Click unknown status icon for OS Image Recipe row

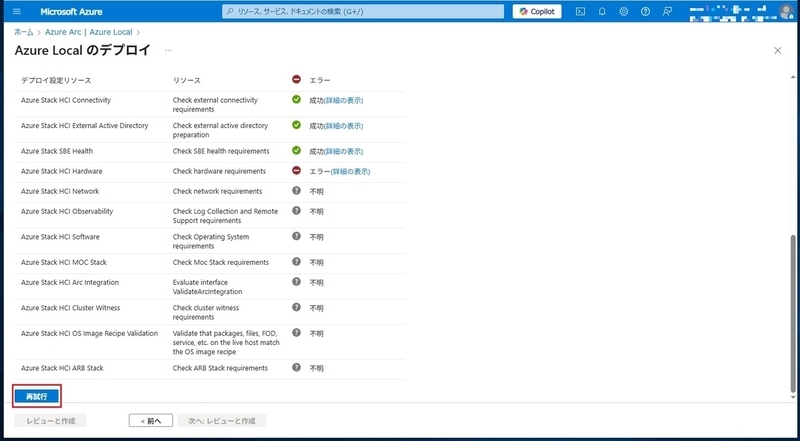coord(296,332)
